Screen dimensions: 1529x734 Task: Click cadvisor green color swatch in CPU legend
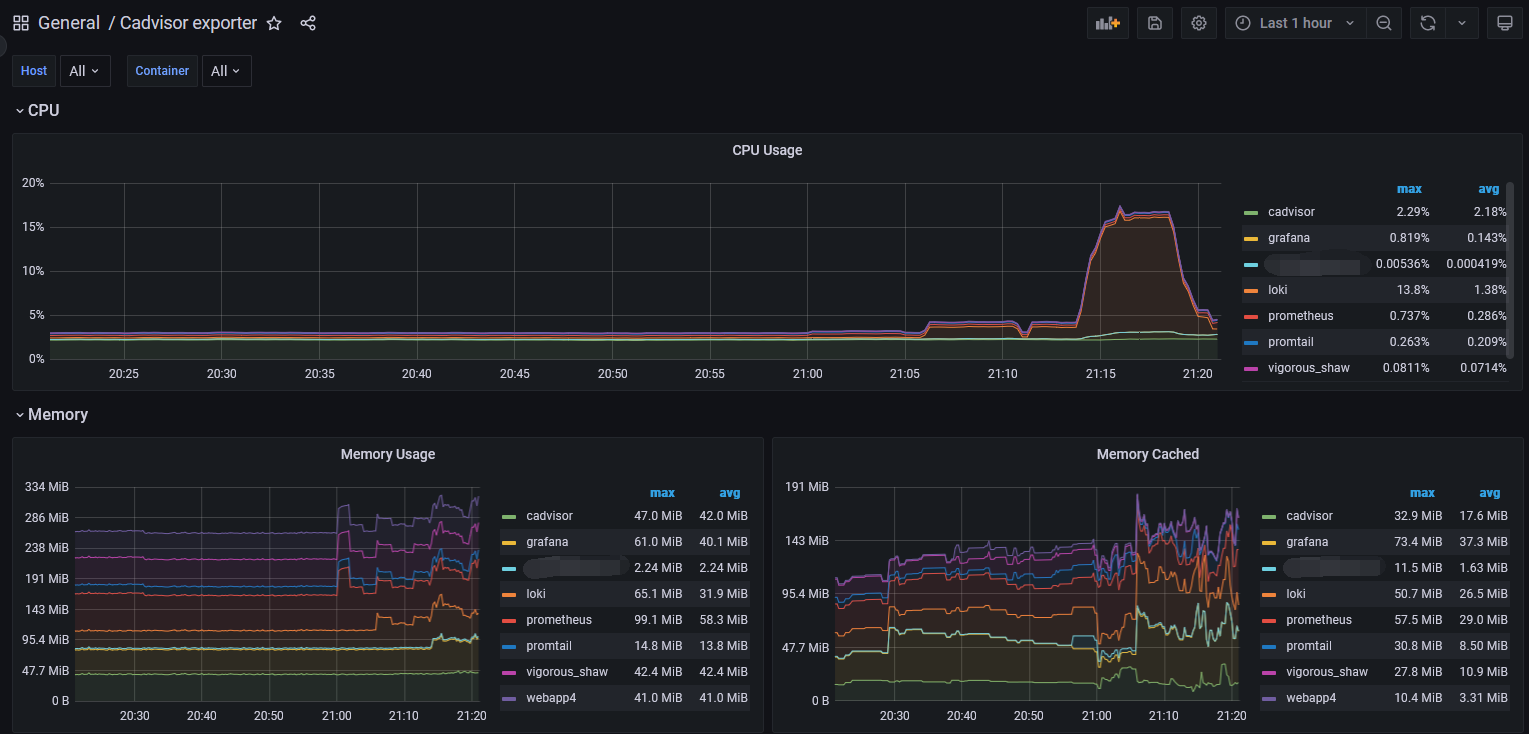[1250, 212]
